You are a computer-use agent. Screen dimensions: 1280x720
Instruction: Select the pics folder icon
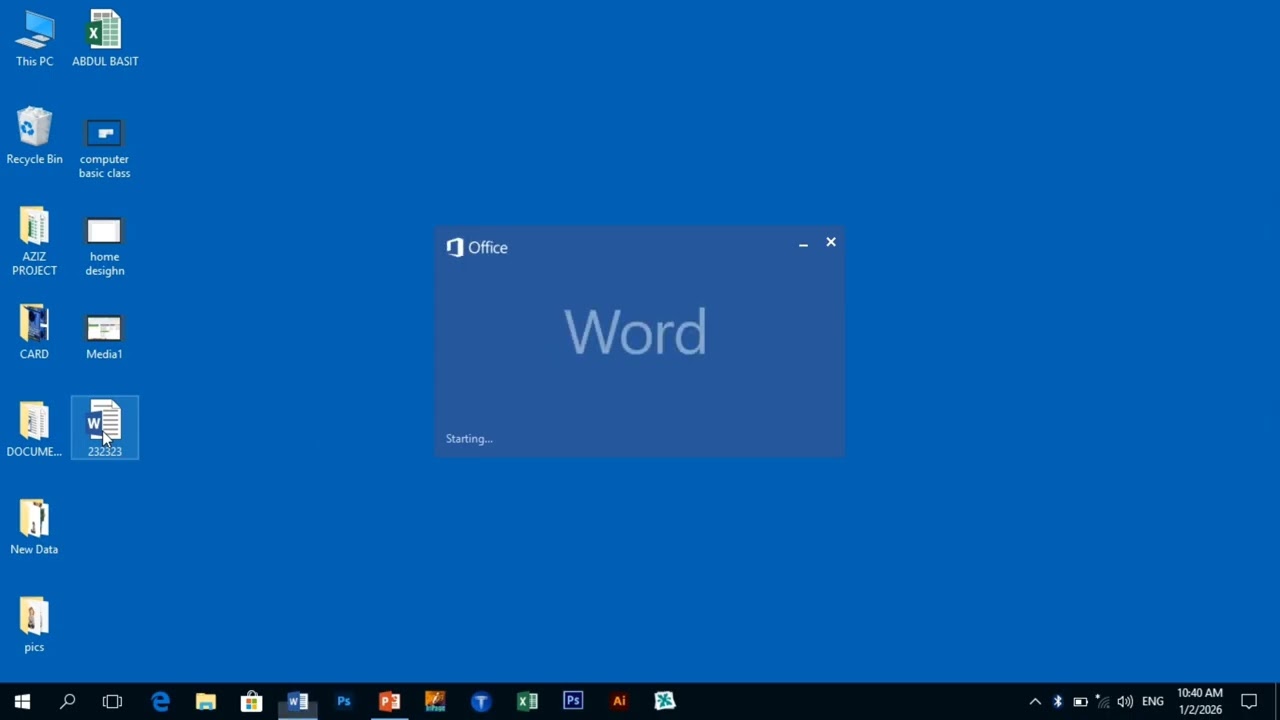[34, 625]
